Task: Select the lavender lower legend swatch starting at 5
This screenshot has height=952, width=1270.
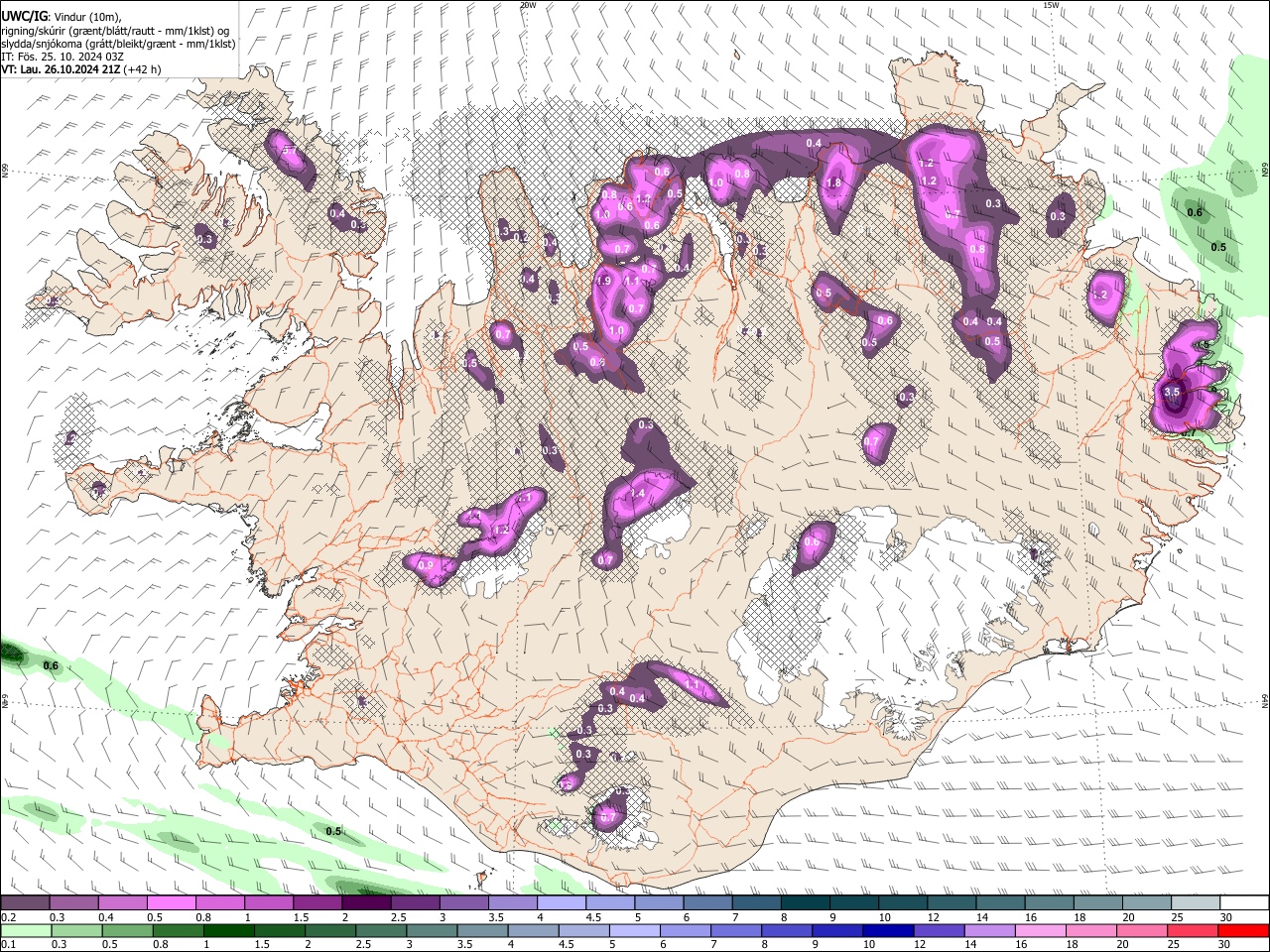Action: pos(633,930)
